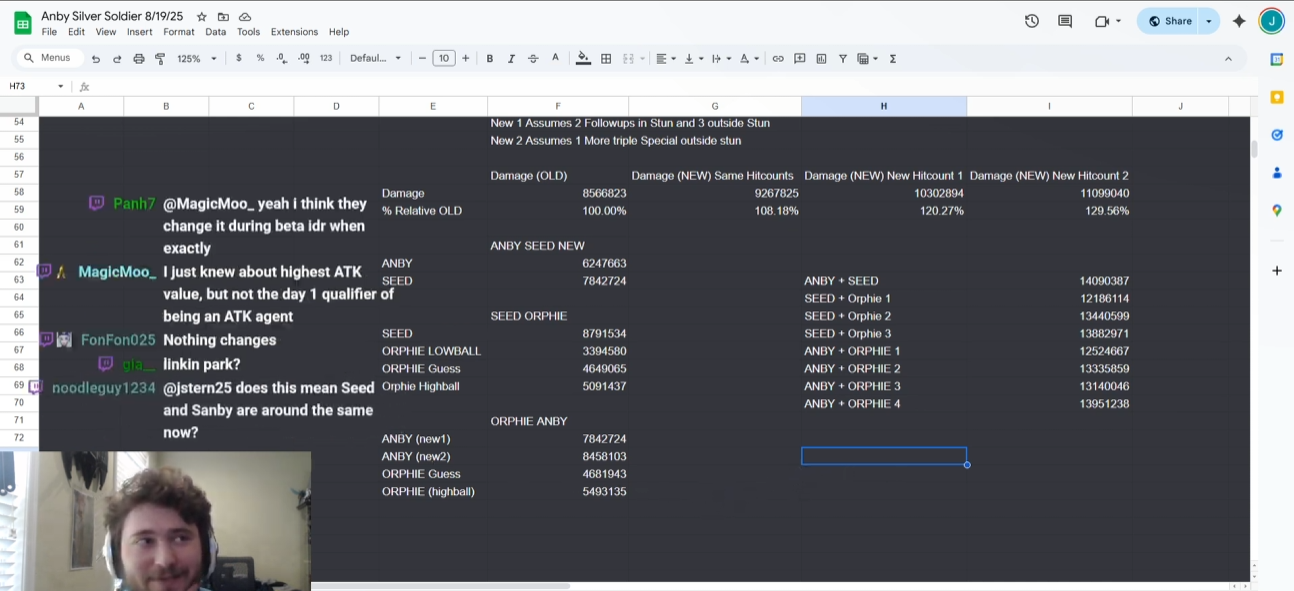This screenshot has height=591, width=1294.
Task: Open fill color picker
Action: pos(583,59)
